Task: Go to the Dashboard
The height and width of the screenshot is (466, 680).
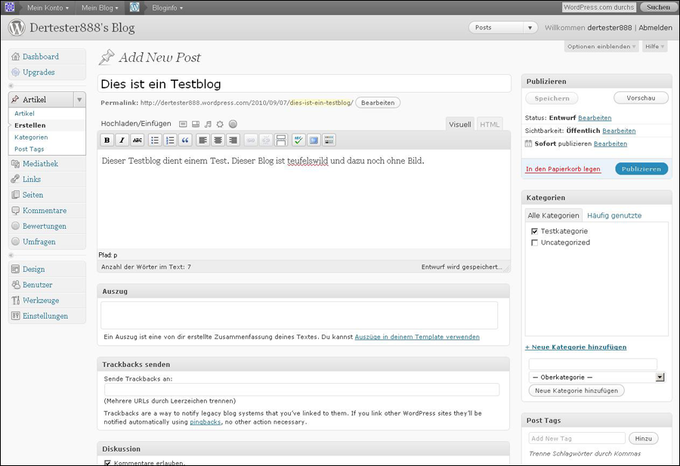Action: click(x=40, y=56)
